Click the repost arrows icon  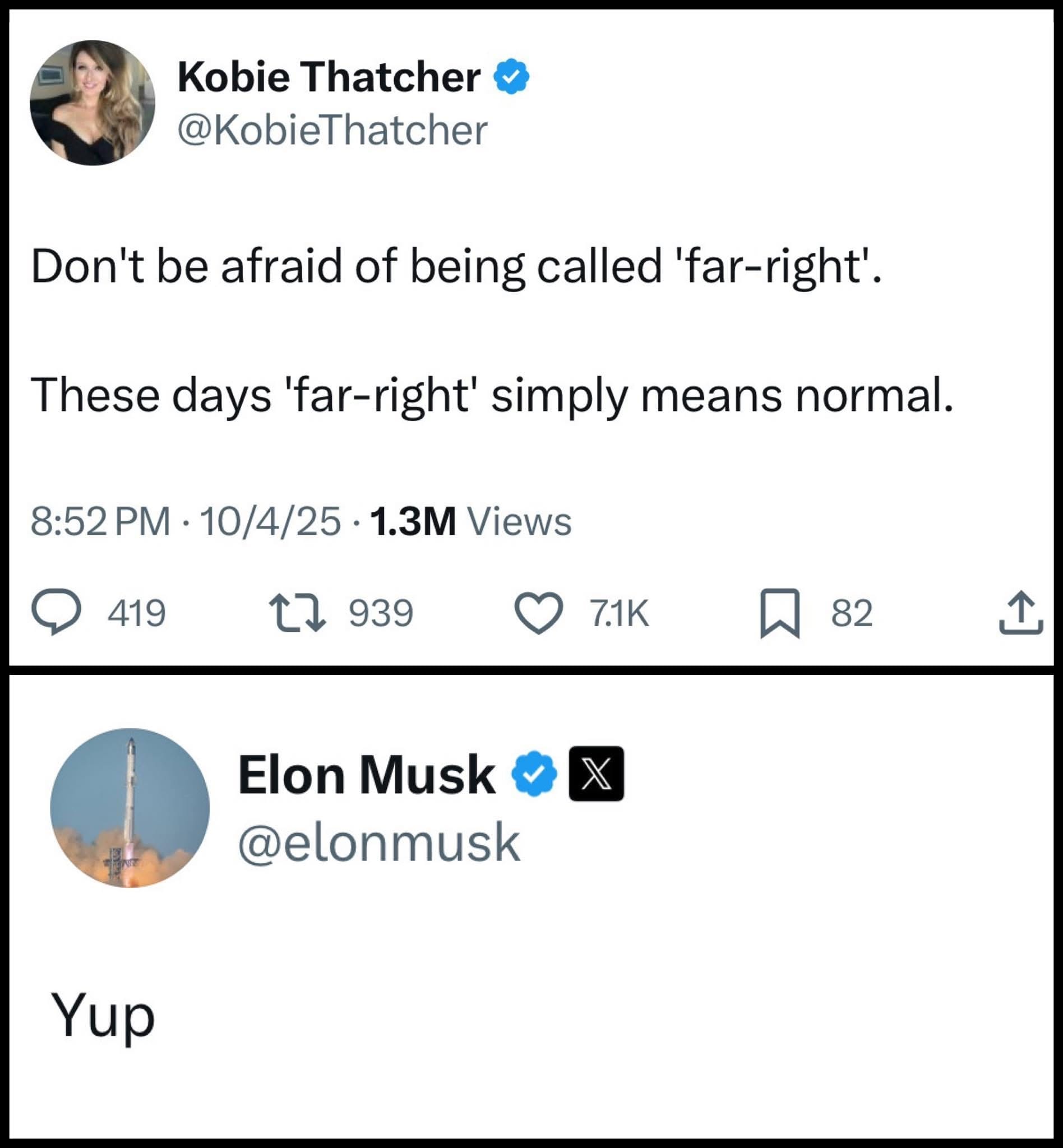pos(298,613)
